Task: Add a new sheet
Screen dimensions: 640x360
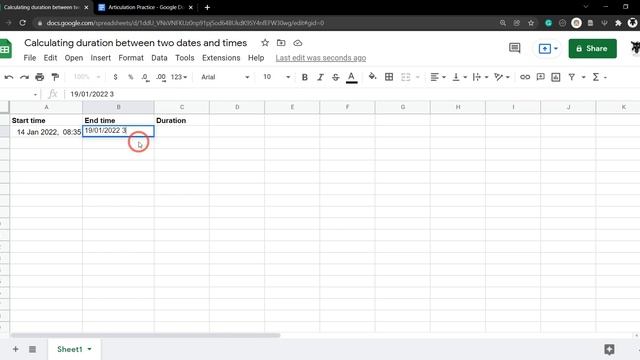Action: click(16, 349)
